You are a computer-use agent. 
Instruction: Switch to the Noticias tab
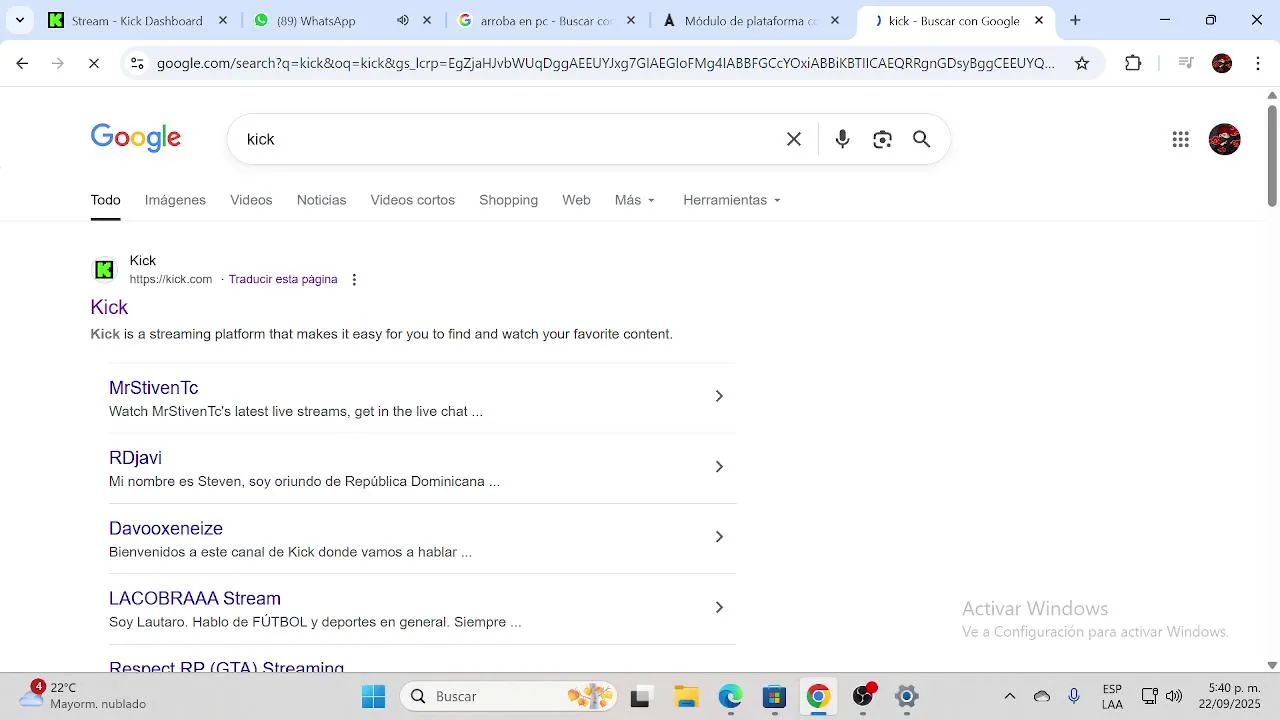tap(321, 200)
